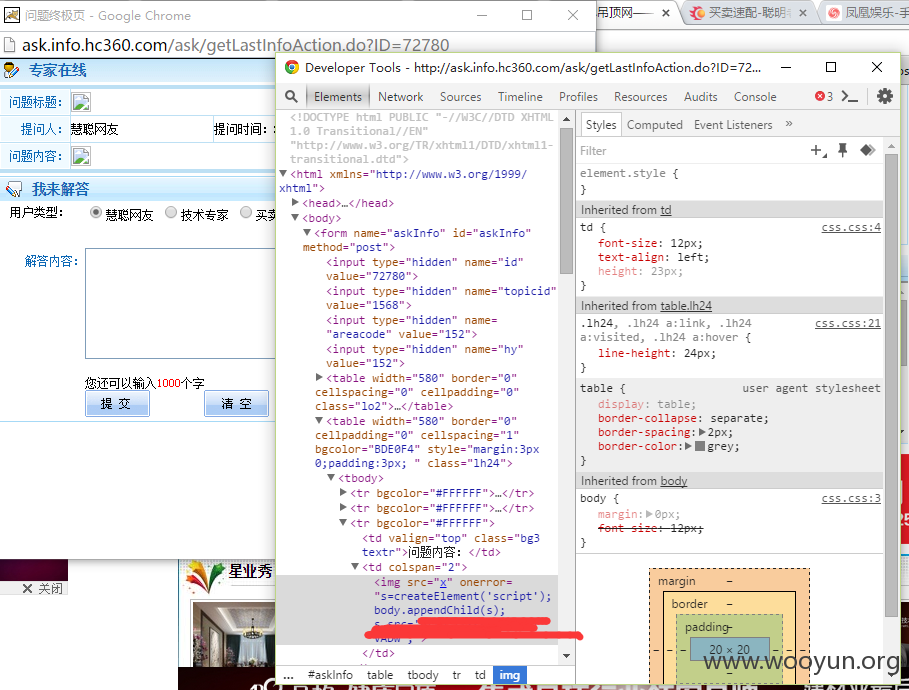Viewport: 909px width, 690px height.
Task: Click the Inherited from table.lh24 link
Action: click(686, 306)
